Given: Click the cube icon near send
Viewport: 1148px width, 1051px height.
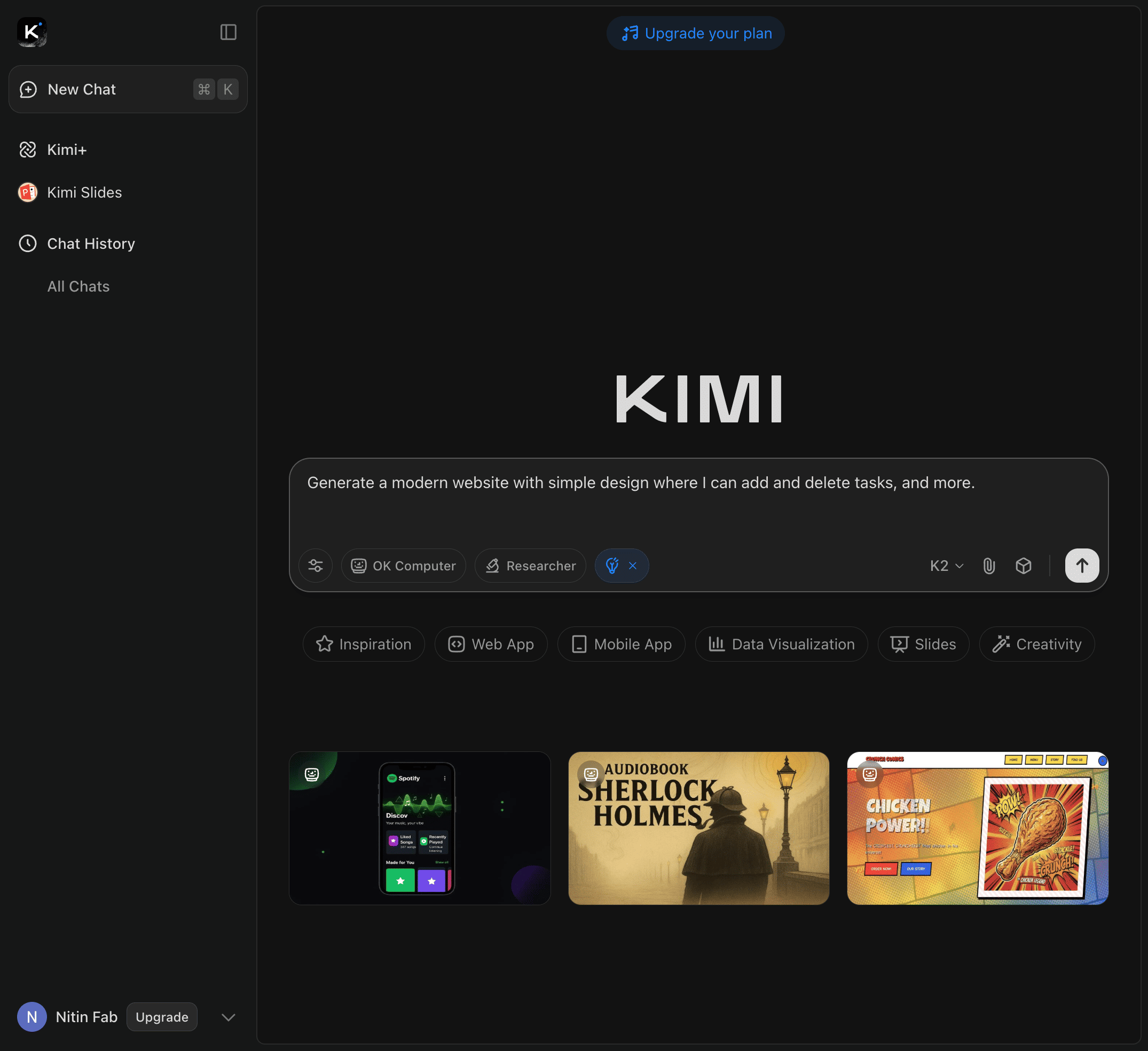Looking at the screenshot, I should [1023, 566].
